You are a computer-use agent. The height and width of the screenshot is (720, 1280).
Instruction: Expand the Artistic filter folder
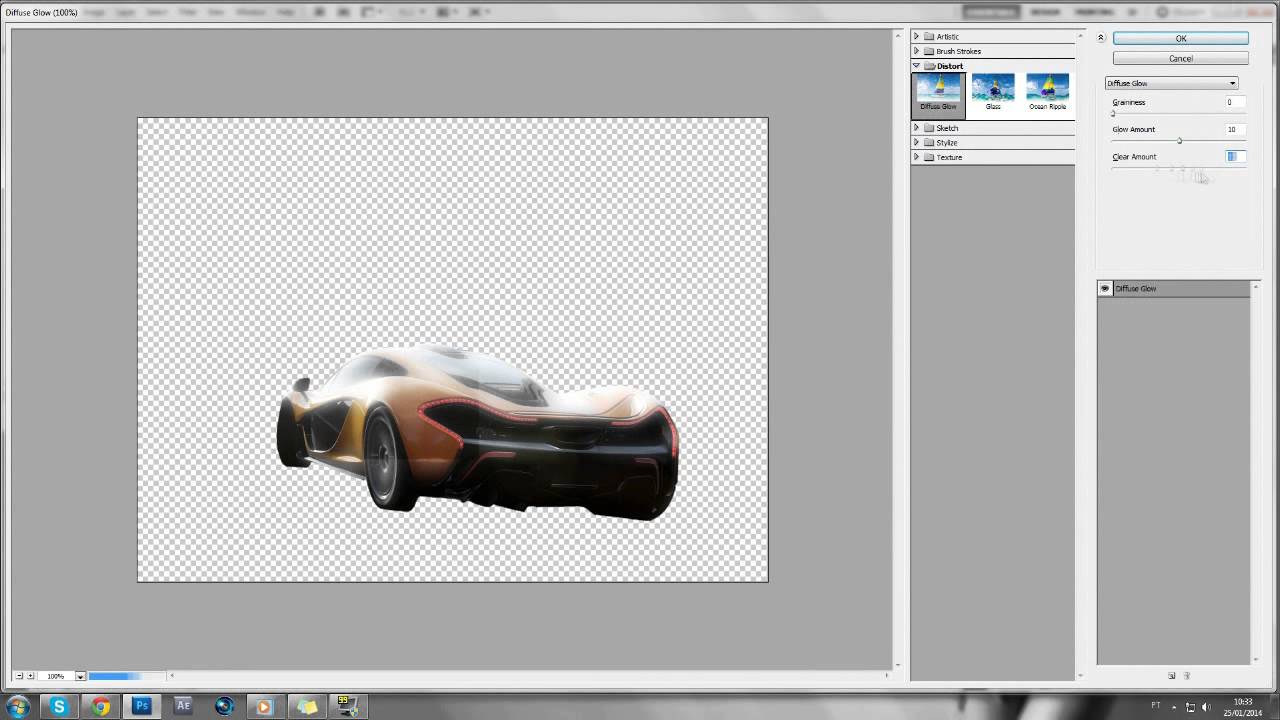[x=916, y=37]
